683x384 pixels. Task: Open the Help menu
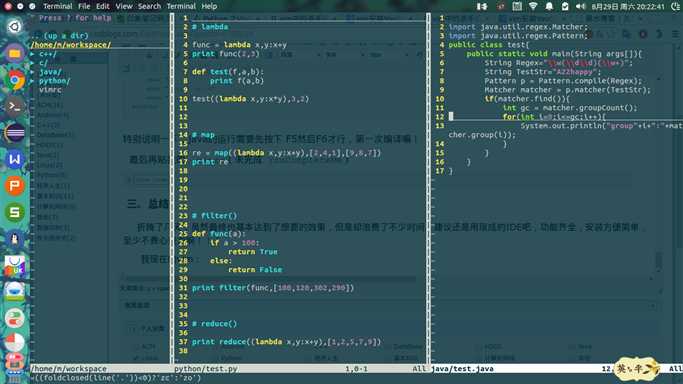(x=209, y=7)
